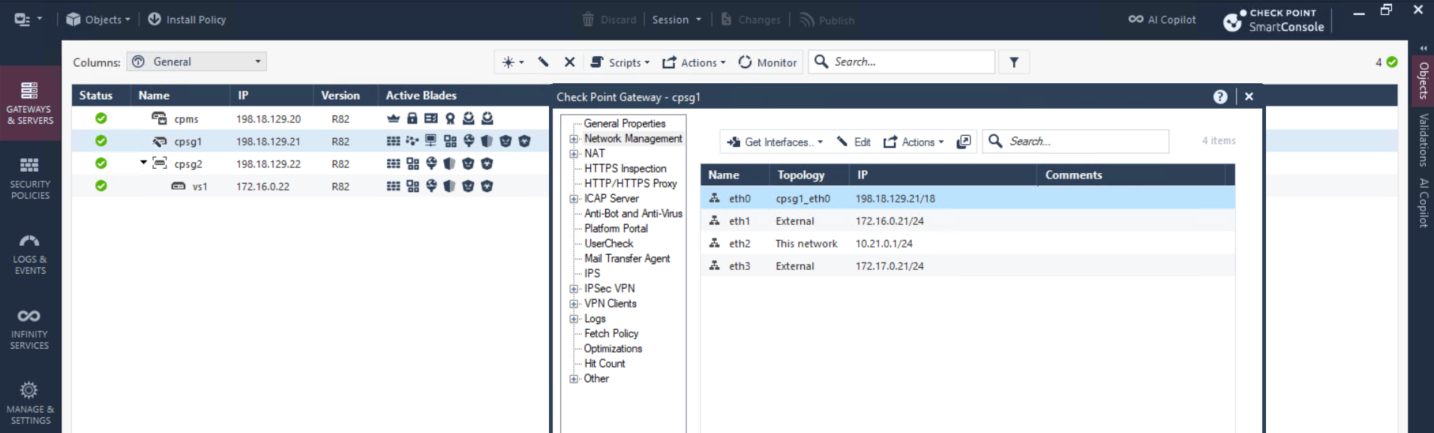Click the New object star icon
The width and height of the screenshot is (1434, 433).
510,62
